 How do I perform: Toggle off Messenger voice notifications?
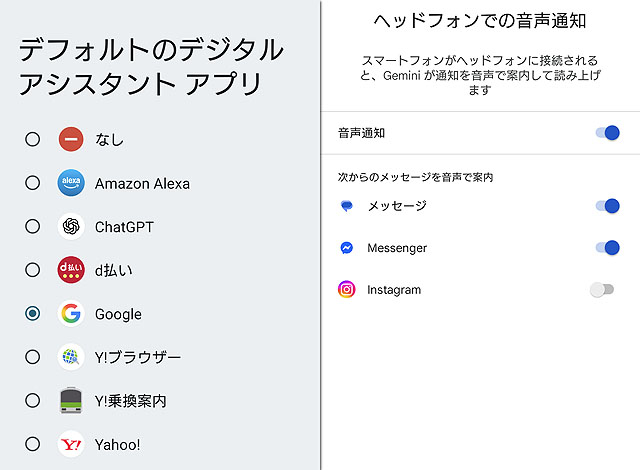606,248
